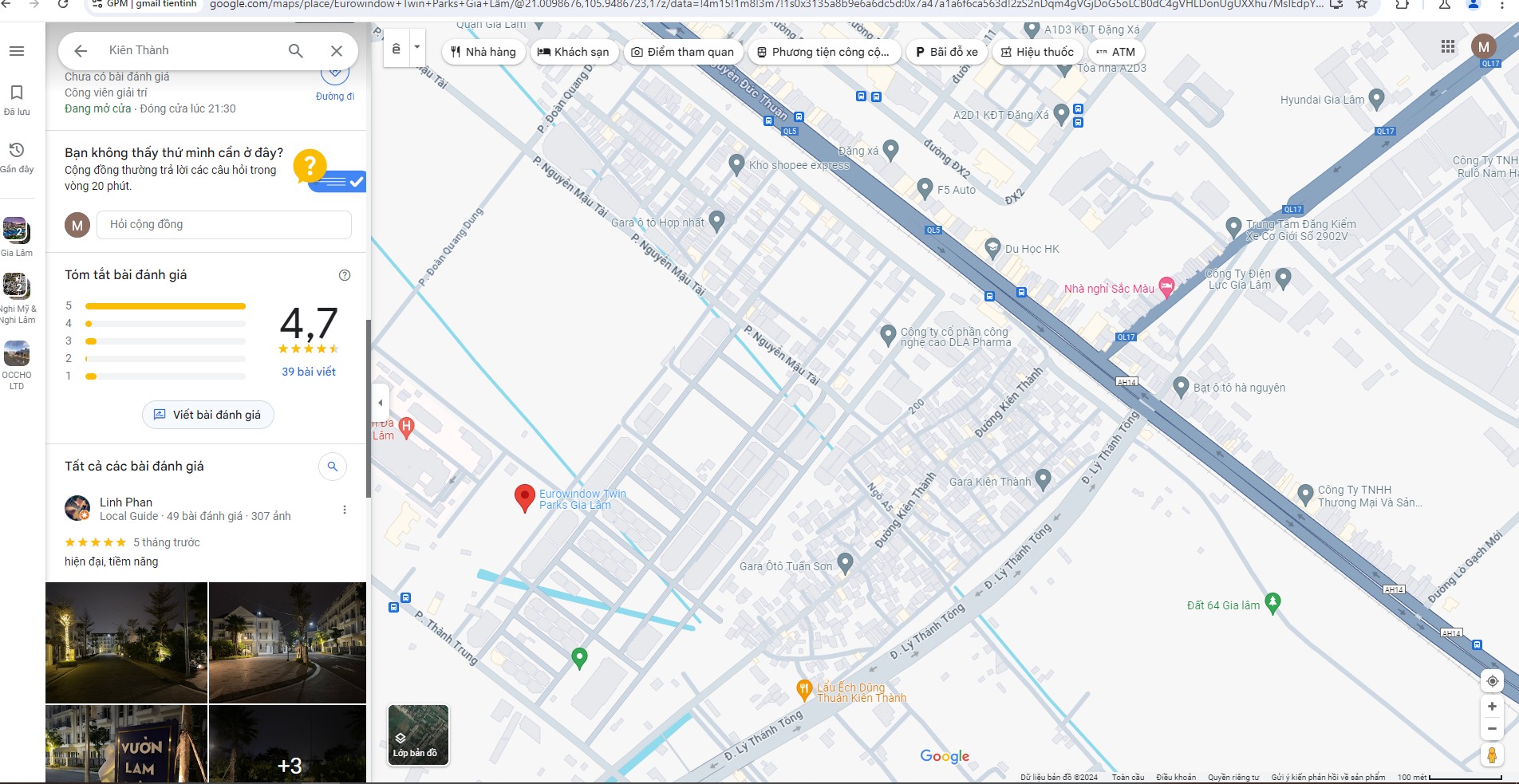1519x784 pixels.
Task: Click the transit layer icon button
Action: pyautogui.click(x=397, y=49)
